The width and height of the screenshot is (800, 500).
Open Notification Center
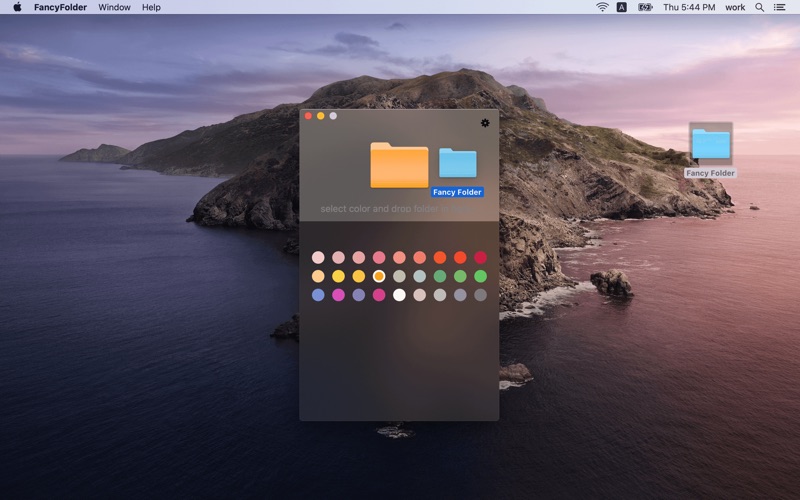pyautogui.click(x=779, y=7)
